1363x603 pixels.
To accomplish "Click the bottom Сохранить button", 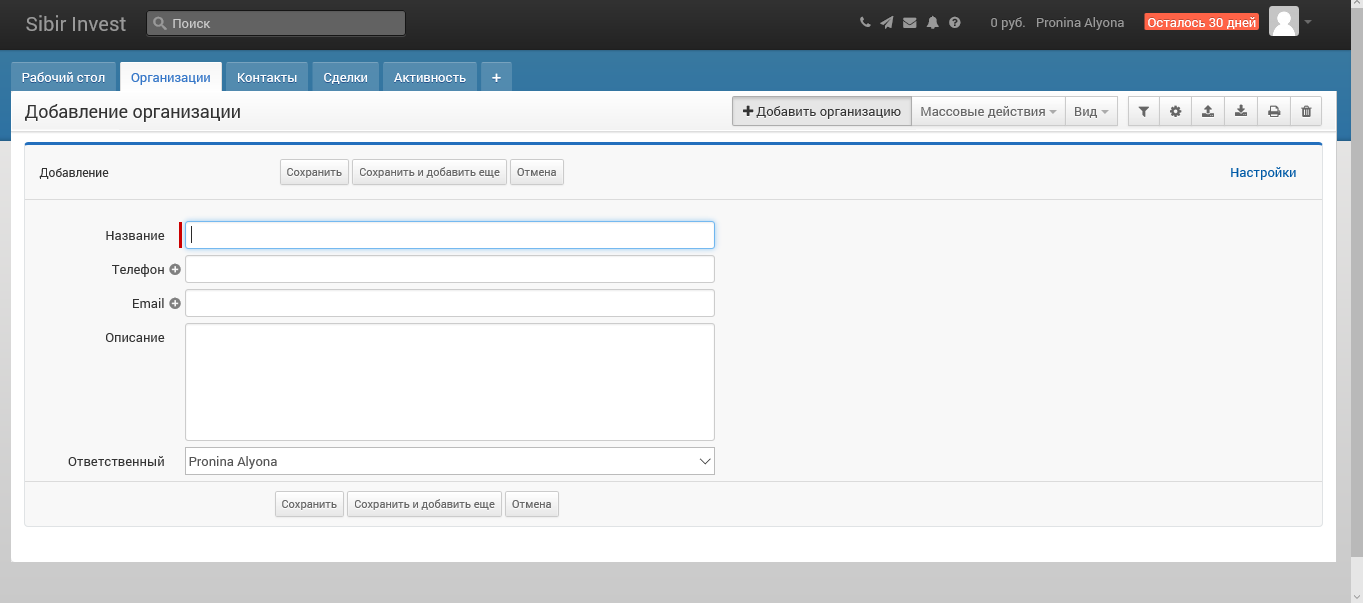I will [x=309, y=504].
